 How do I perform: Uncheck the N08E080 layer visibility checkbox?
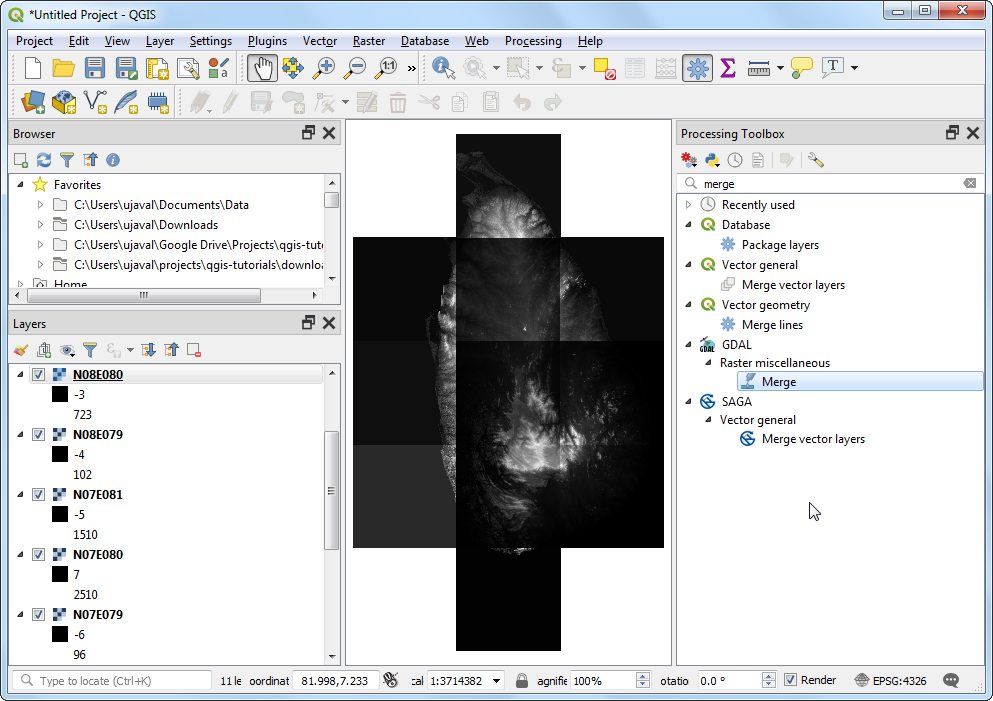39,375
